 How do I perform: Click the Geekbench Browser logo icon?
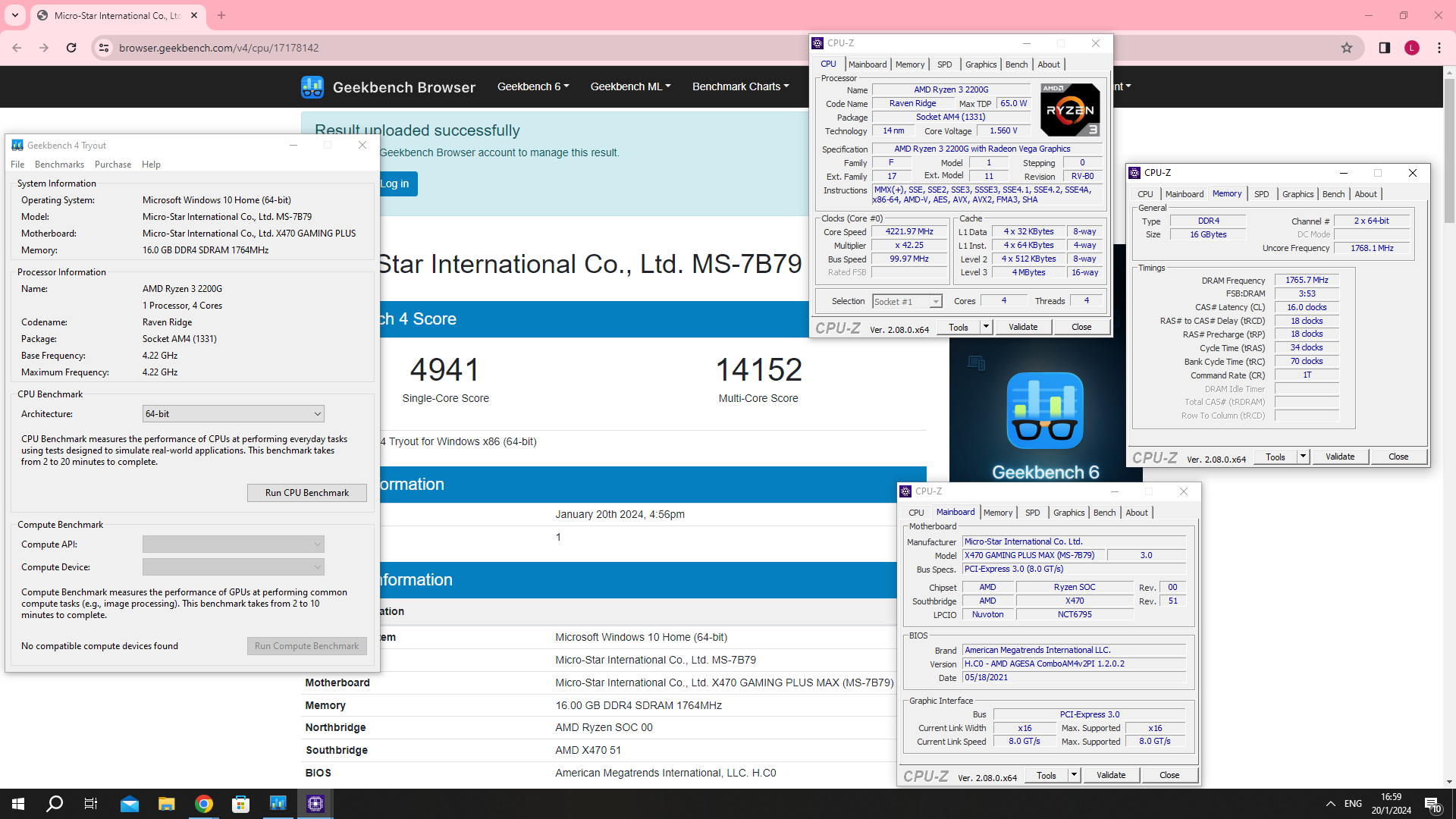click(312, 87)
